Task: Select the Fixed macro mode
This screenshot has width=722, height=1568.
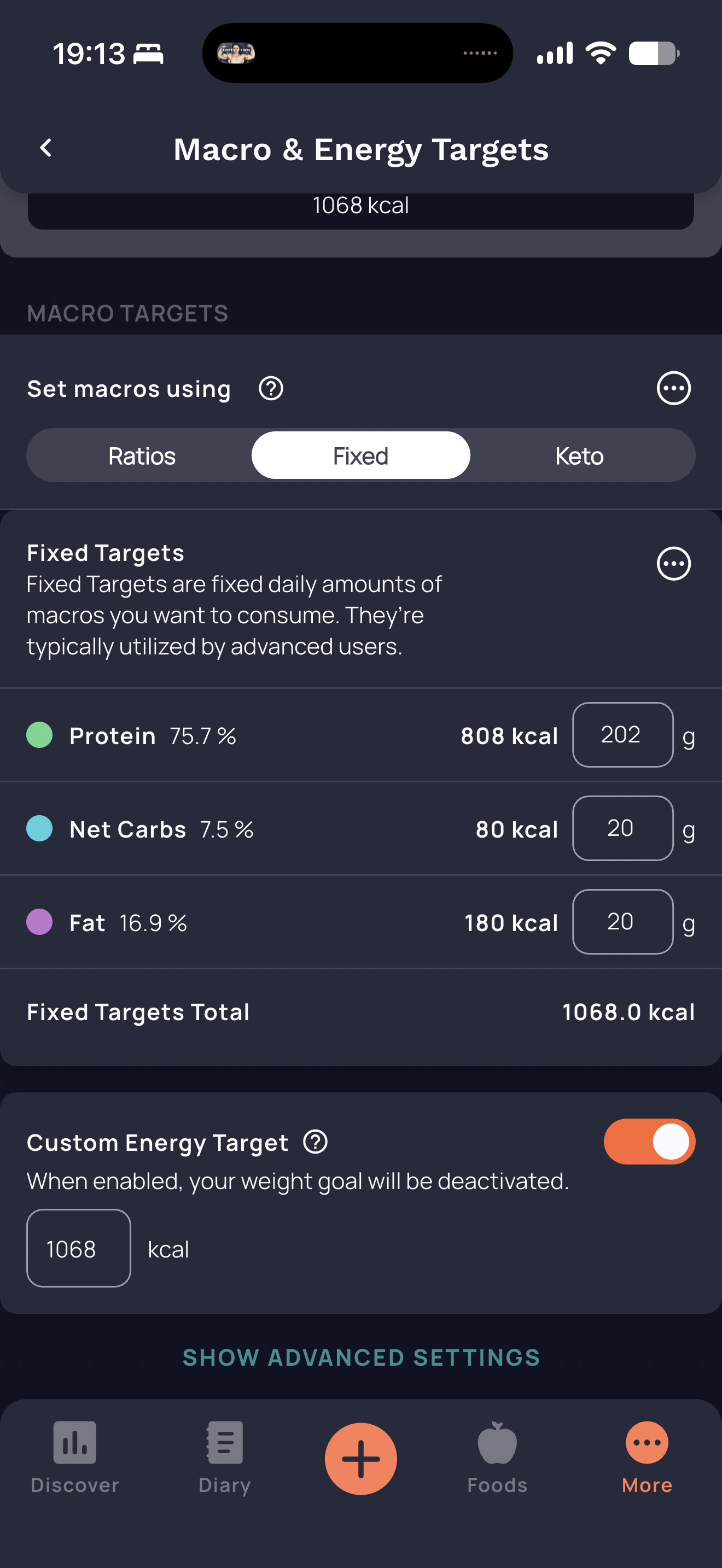Action: [x=361, y=455]
